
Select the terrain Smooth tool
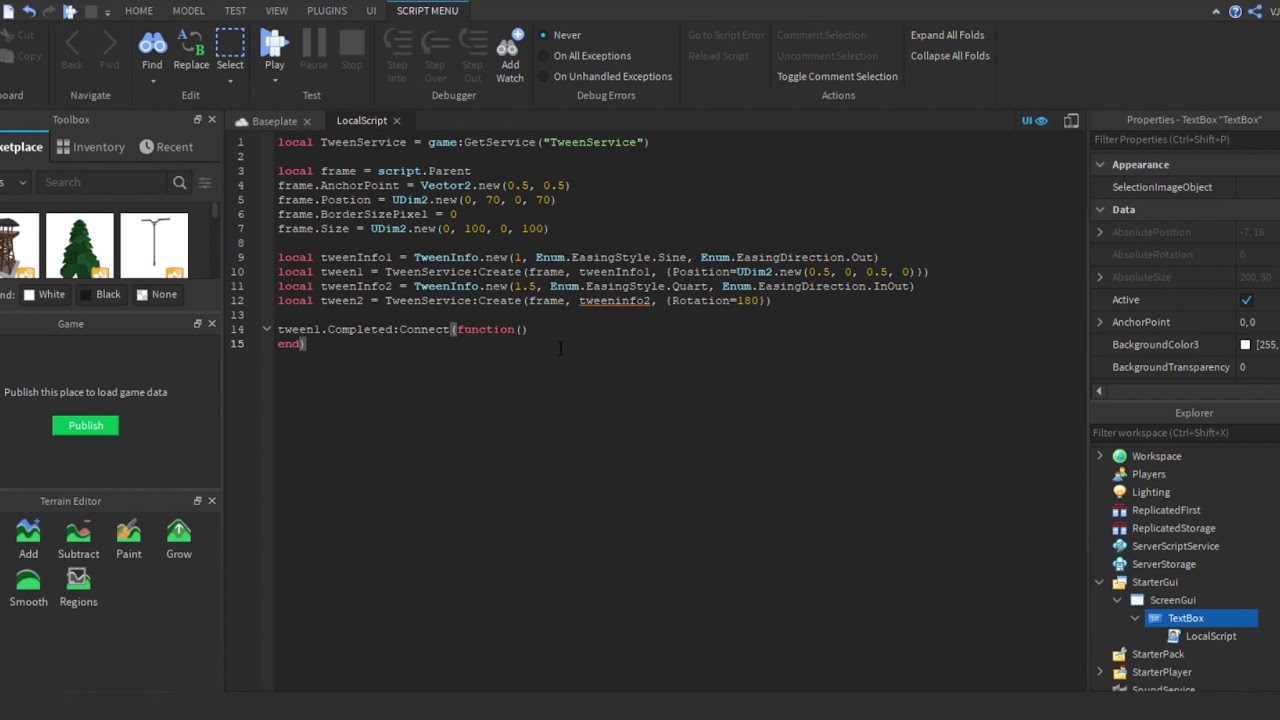[28, 588]
